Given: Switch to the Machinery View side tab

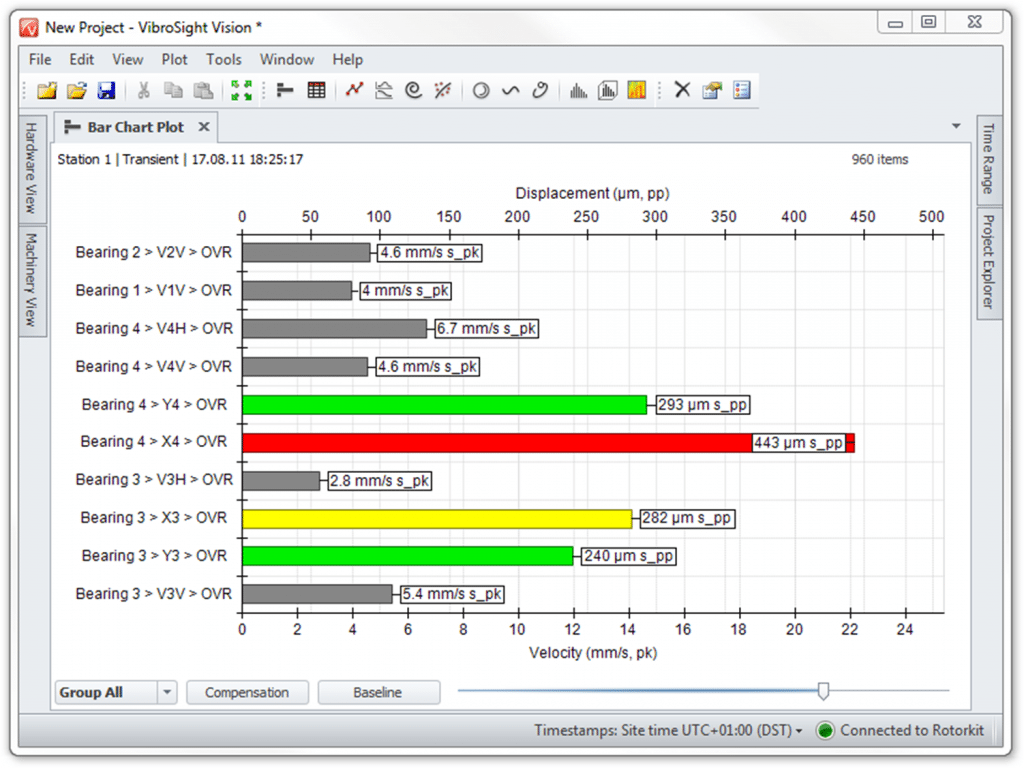Looking at the screenshot, I should click(x=31, y=280).
